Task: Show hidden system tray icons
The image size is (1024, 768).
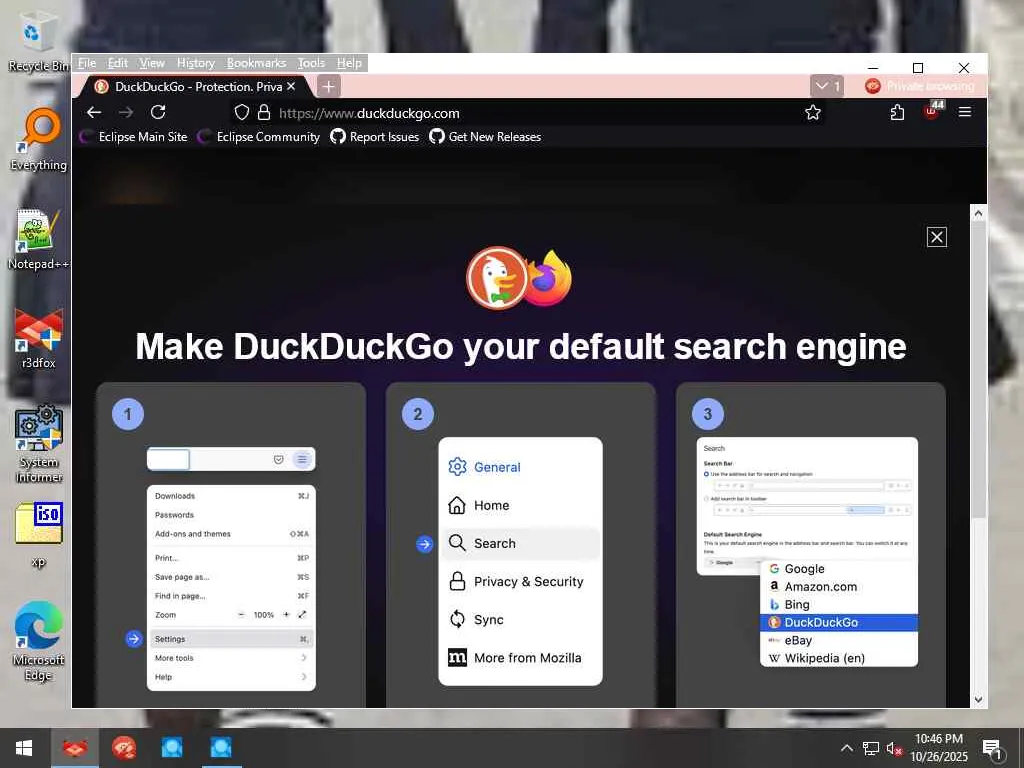Action: click(846, 748)
